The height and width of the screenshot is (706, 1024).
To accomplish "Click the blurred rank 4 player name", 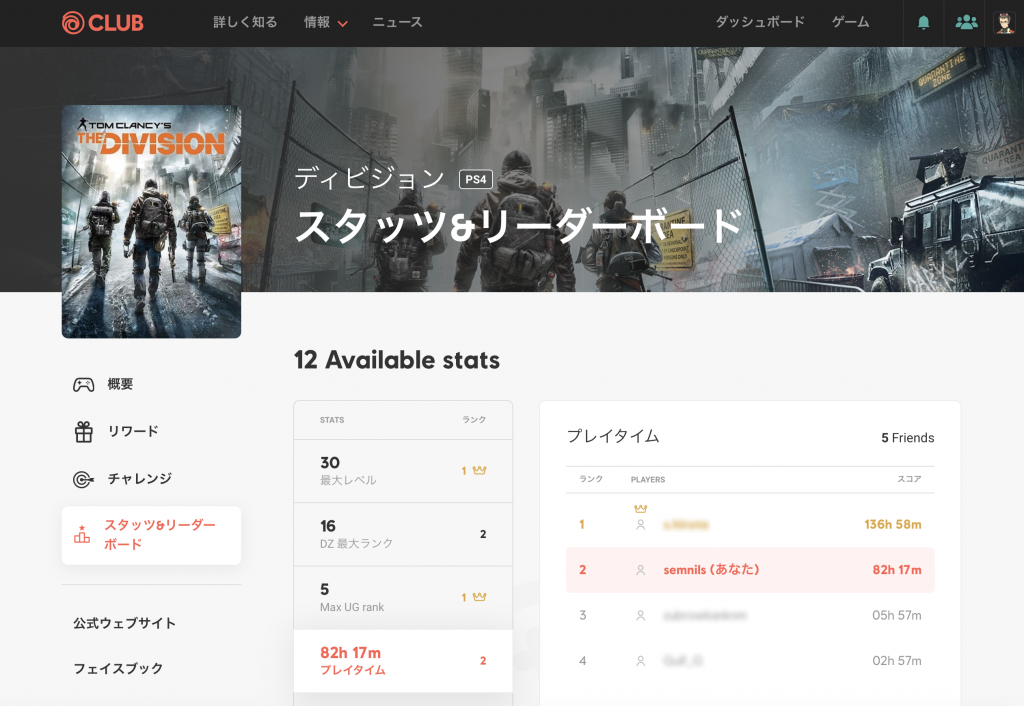I will click(682, 661).
